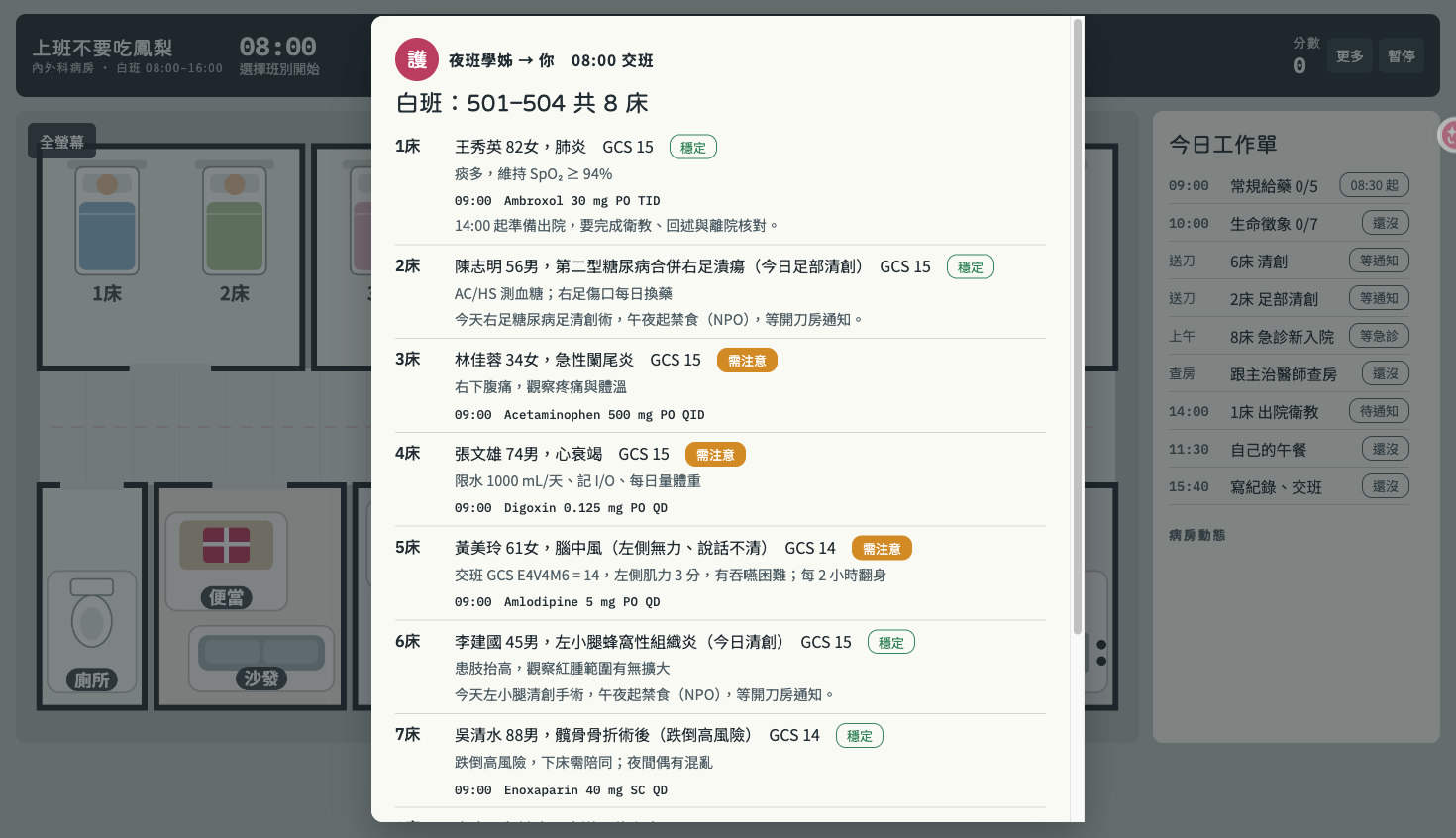Click the 還沒 badge beside 生命徵象
This screenshot has width=1456, height=838.
point(1385,223)
